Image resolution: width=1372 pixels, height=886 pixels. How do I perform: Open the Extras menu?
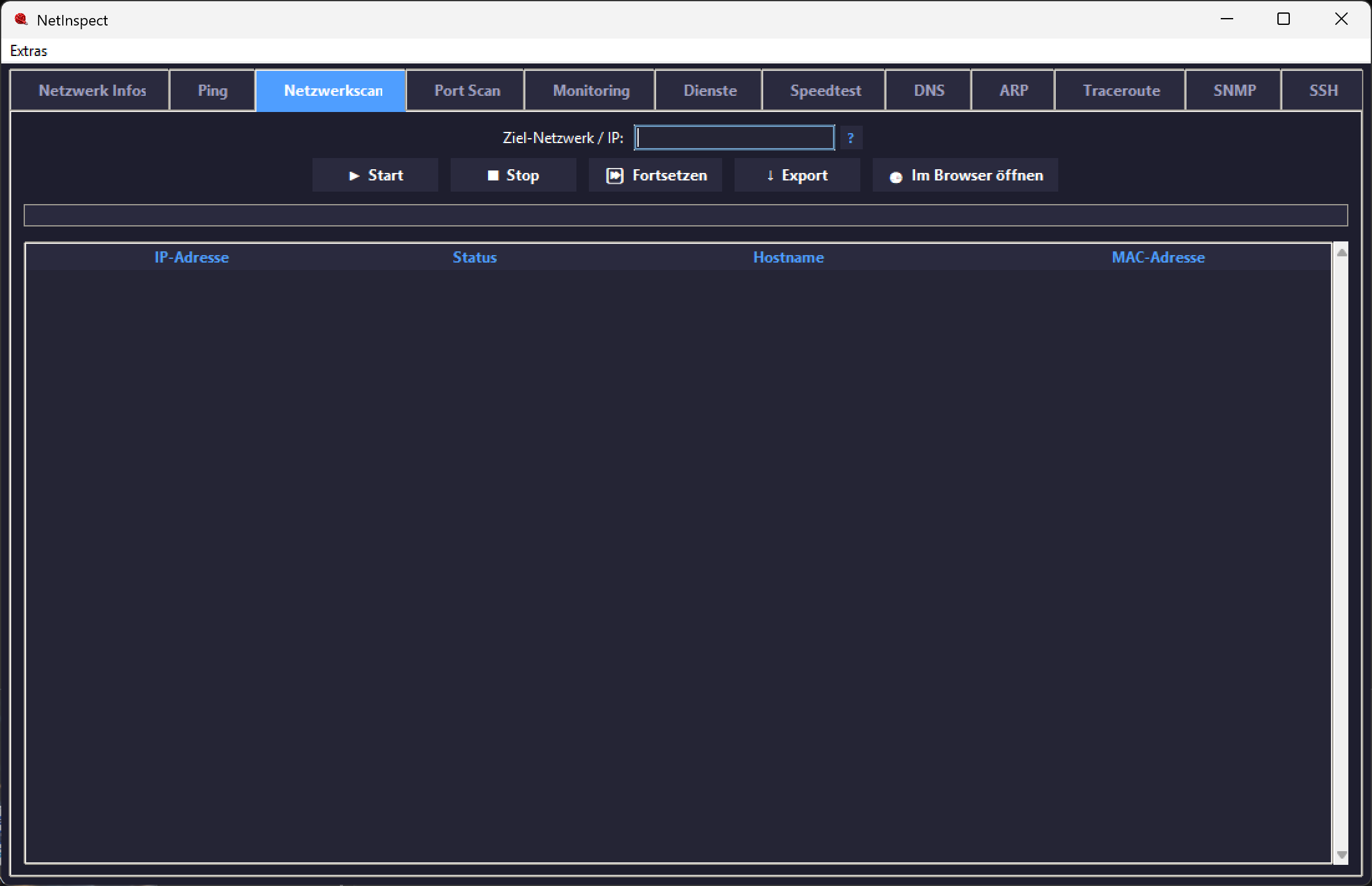click(x=29, y=51)
